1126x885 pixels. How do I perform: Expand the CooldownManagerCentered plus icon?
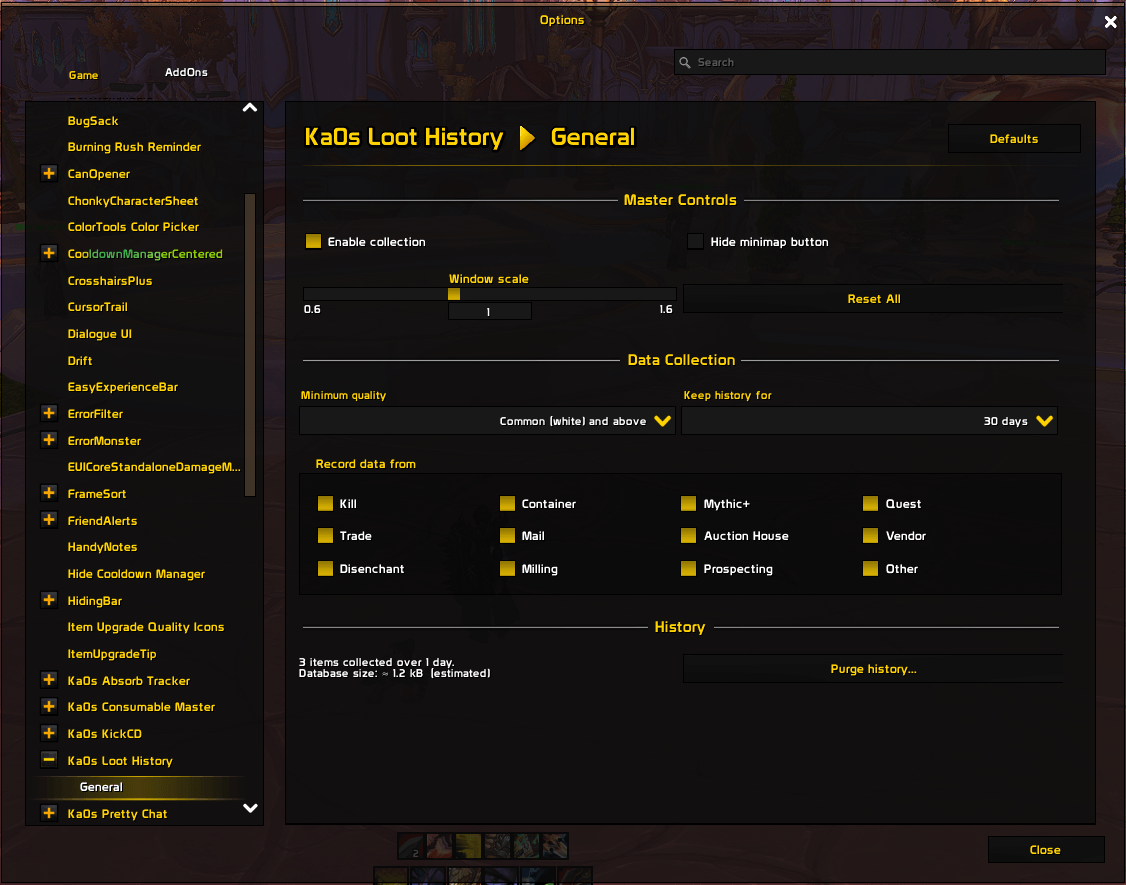point(49,253)
